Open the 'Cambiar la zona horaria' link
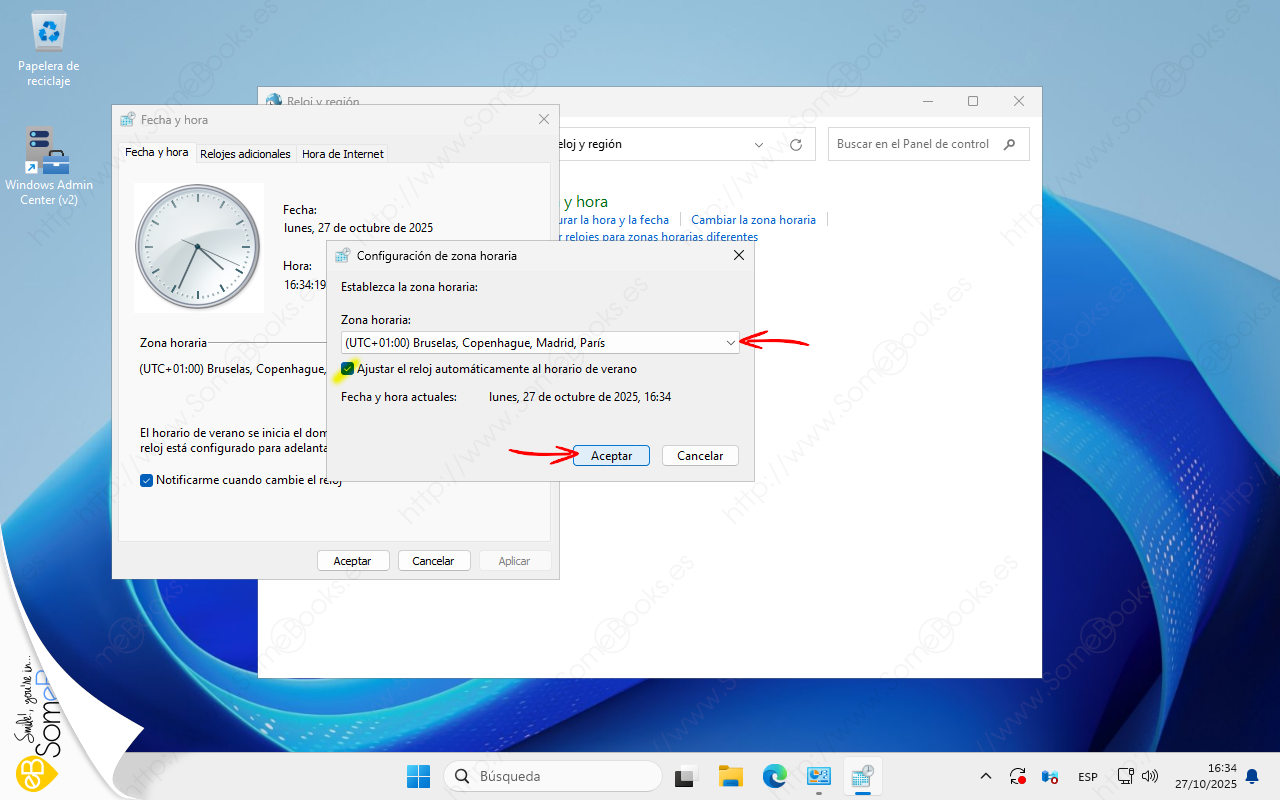Screen dimensions: 1280x800 point(753,220)
